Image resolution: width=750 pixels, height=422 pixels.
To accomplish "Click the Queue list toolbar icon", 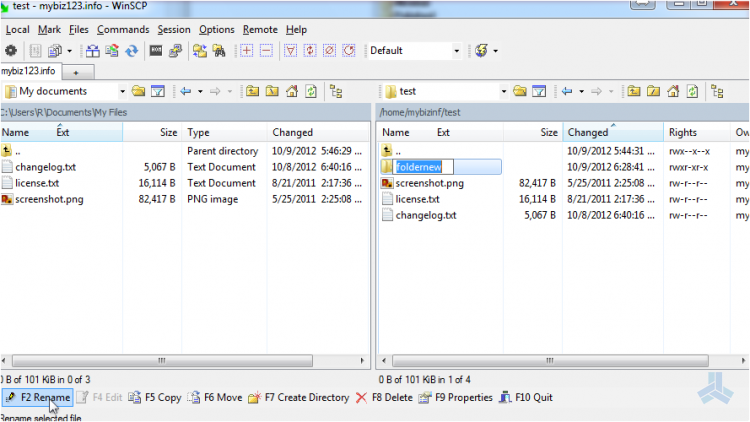I will 35,51.
